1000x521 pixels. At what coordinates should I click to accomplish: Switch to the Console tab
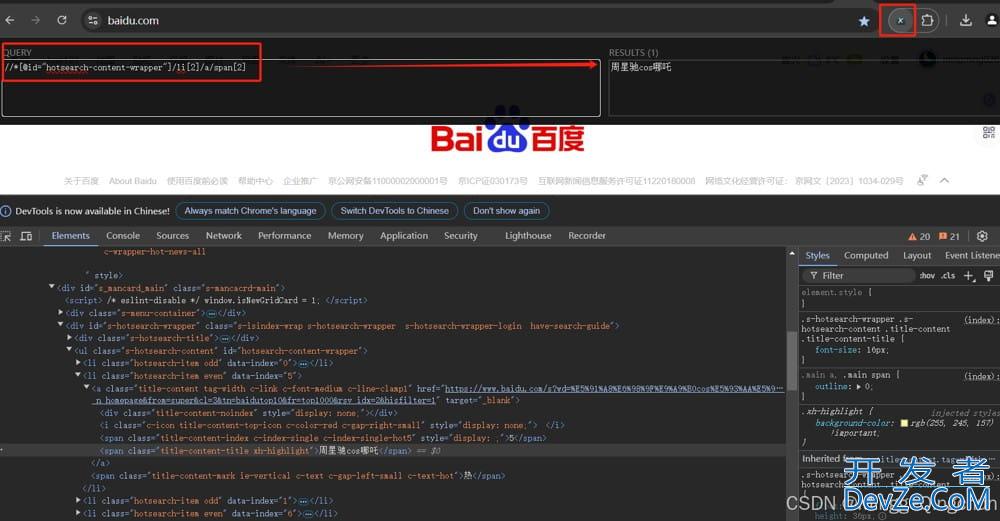tap(122, 236)
